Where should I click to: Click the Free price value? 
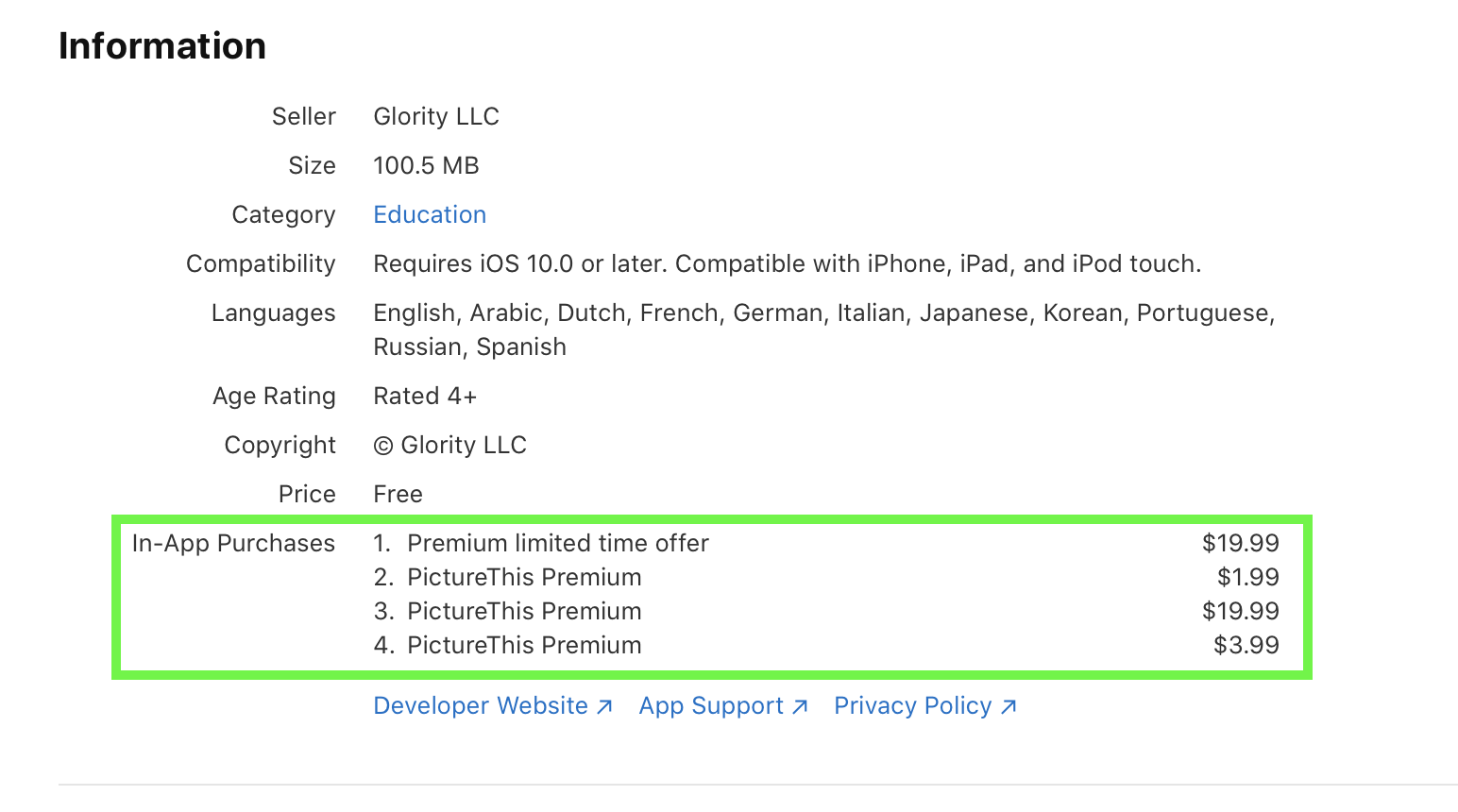point(398,495)
